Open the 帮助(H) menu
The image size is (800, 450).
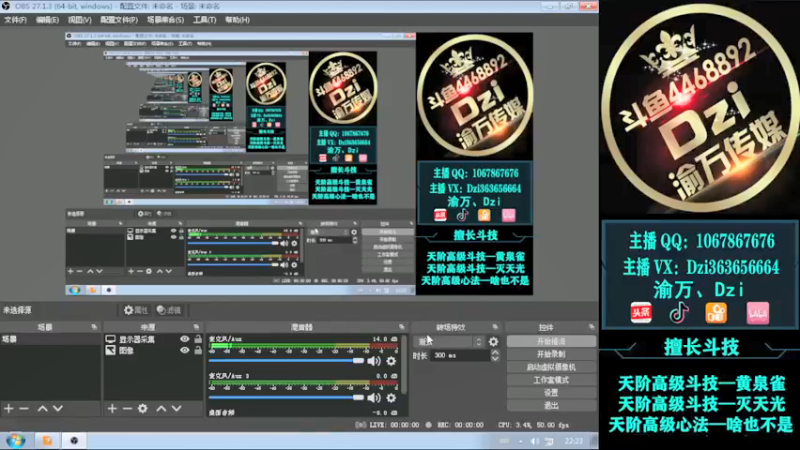237,20
